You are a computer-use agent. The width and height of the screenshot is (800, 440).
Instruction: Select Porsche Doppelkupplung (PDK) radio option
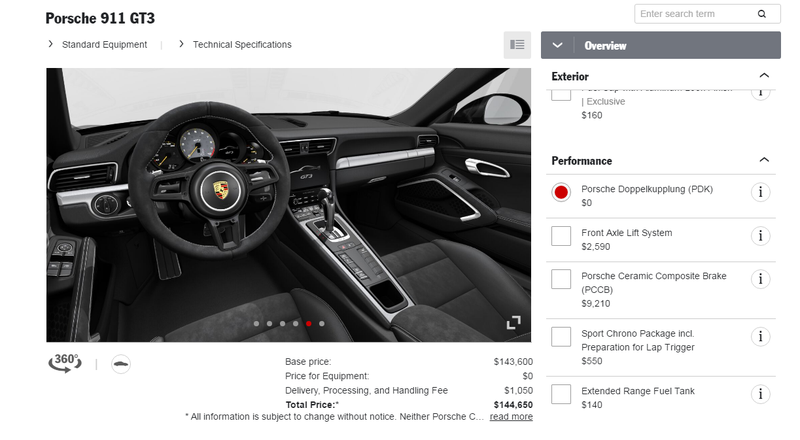[x=561, y=192]
